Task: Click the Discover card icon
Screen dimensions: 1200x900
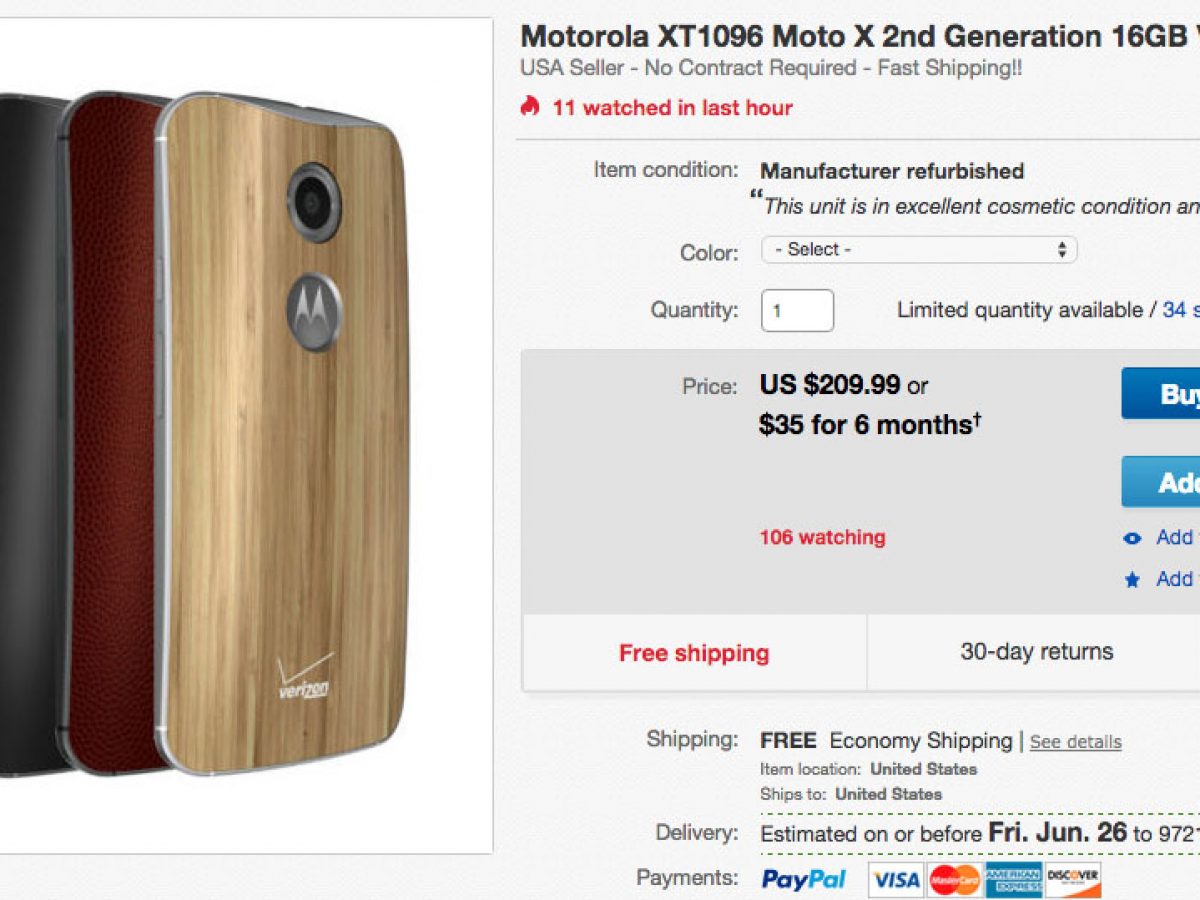Action: point(1073,879)
